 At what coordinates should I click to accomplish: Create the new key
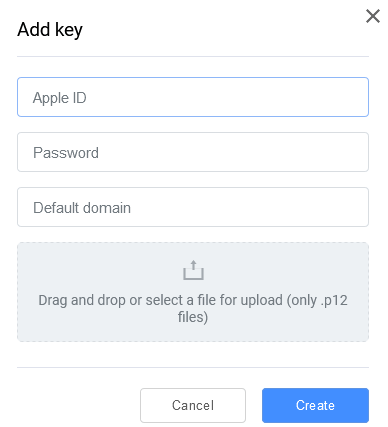click(x=315, y=405)
